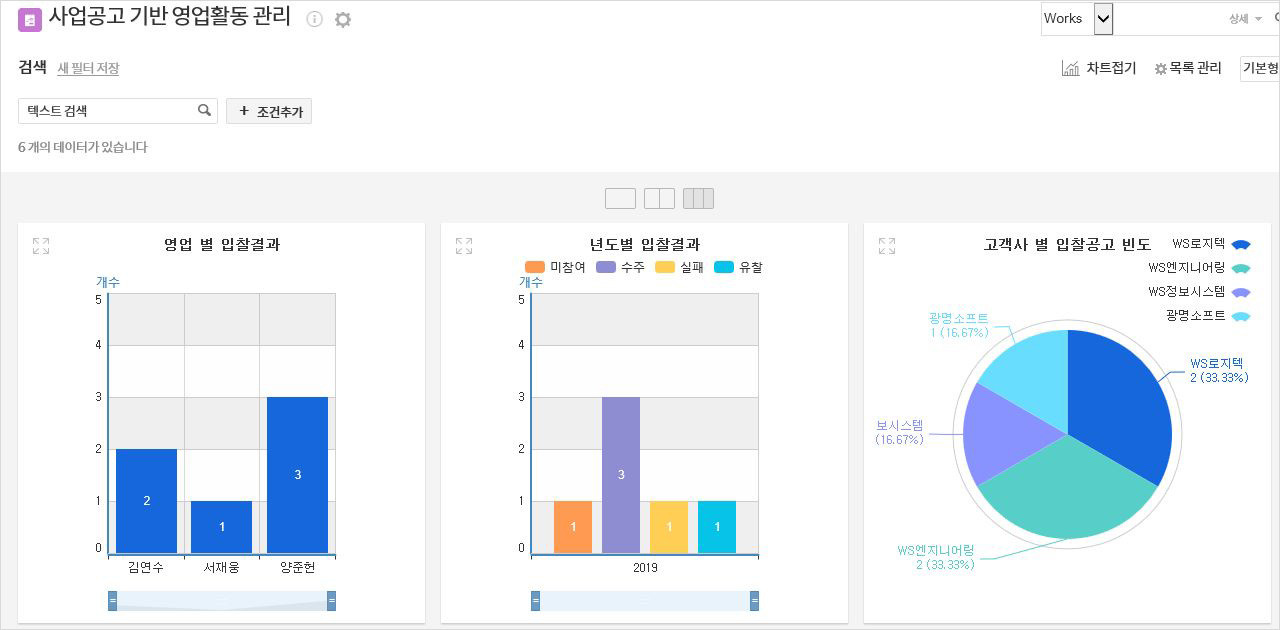Toggle 유찰 legend series

point(738,267)
